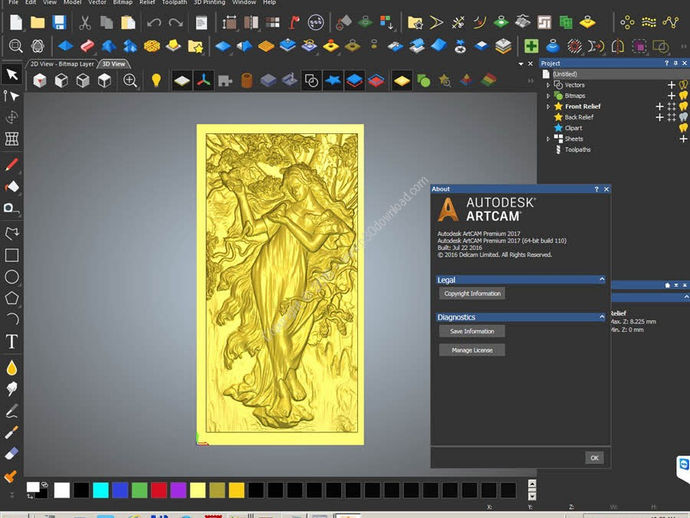Select the (Untitled) project root item

point(565,74)
